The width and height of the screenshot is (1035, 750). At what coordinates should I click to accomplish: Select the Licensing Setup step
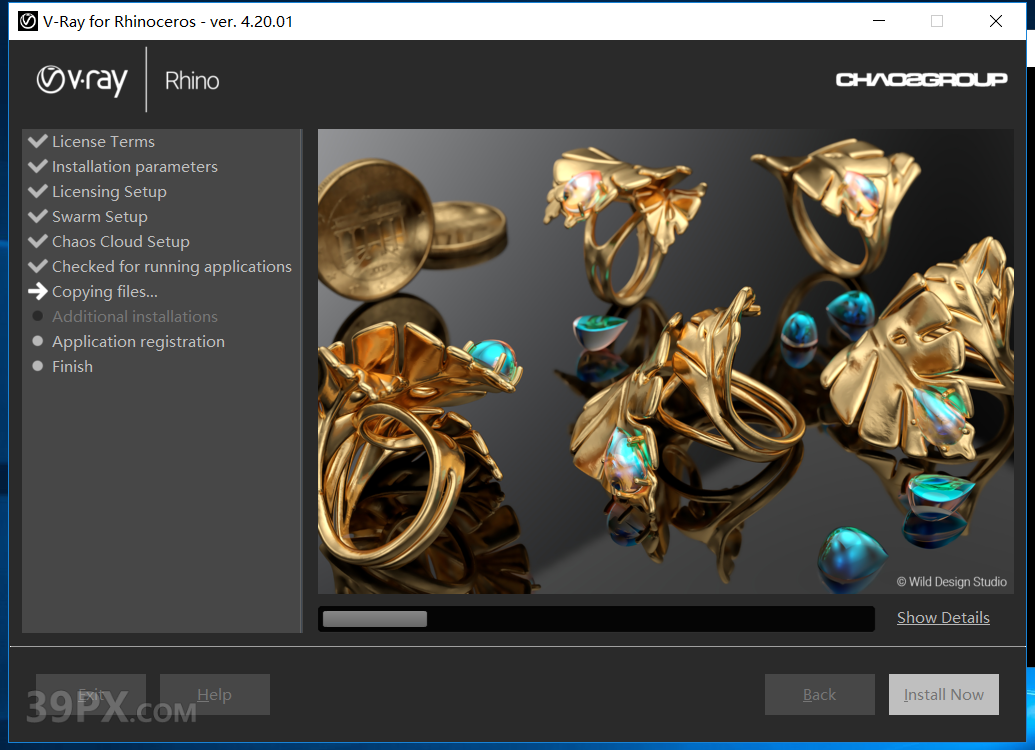click(109, 191)
